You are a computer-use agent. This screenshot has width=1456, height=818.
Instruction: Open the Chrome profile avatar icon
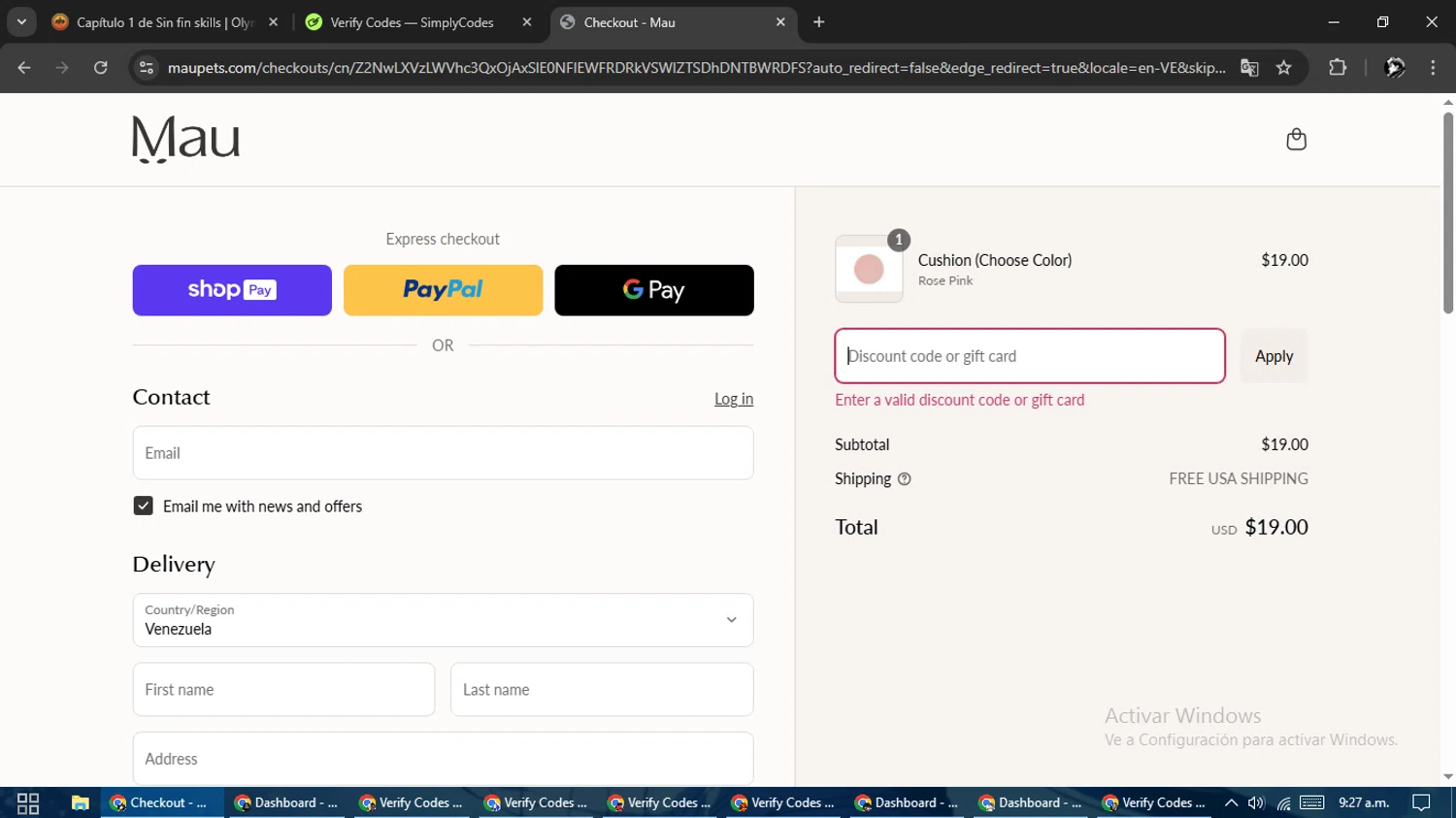1395,68
